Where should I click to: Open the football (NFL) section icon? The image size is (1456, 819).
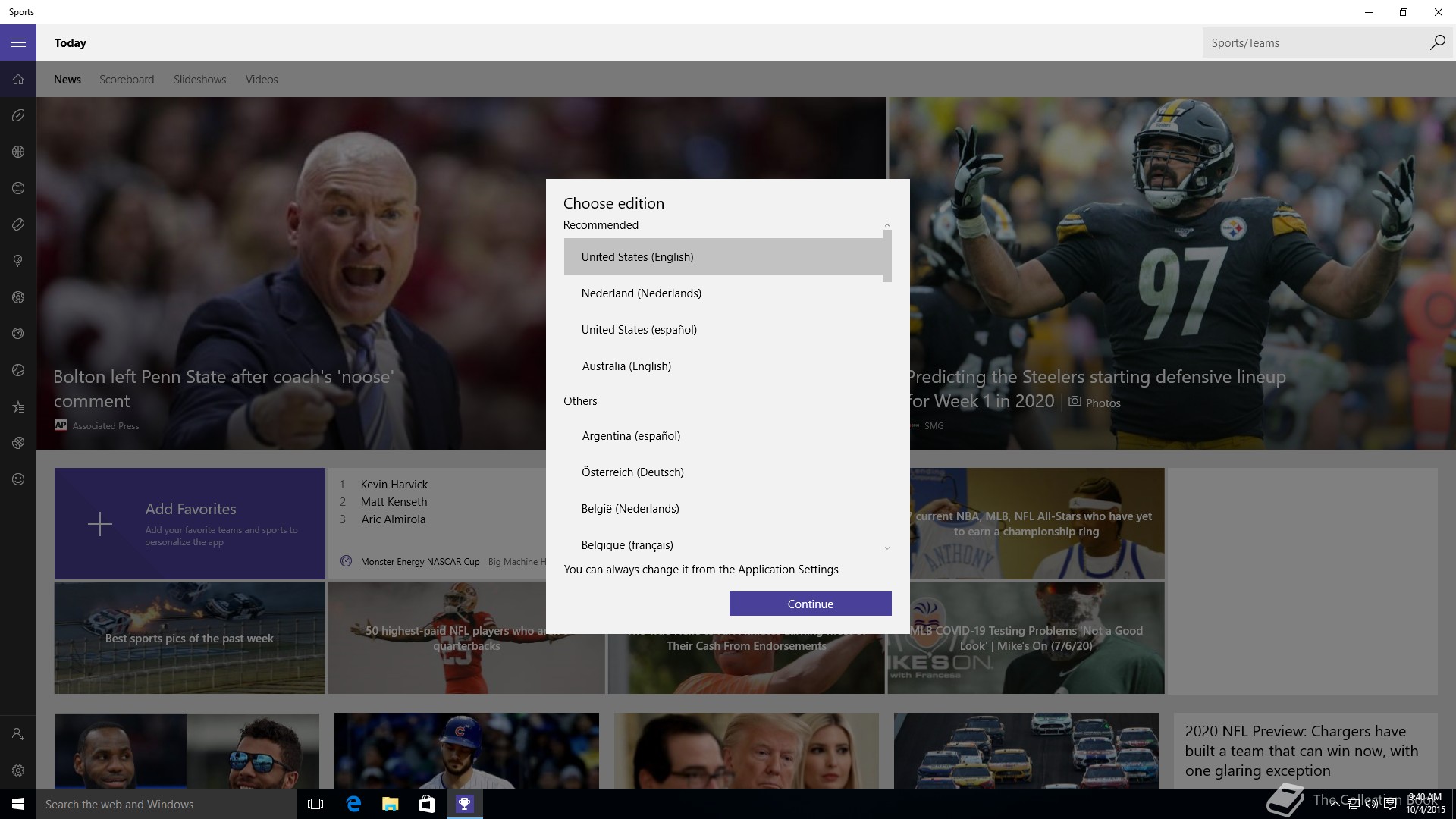pyautogui.click(x=18, y=115)
